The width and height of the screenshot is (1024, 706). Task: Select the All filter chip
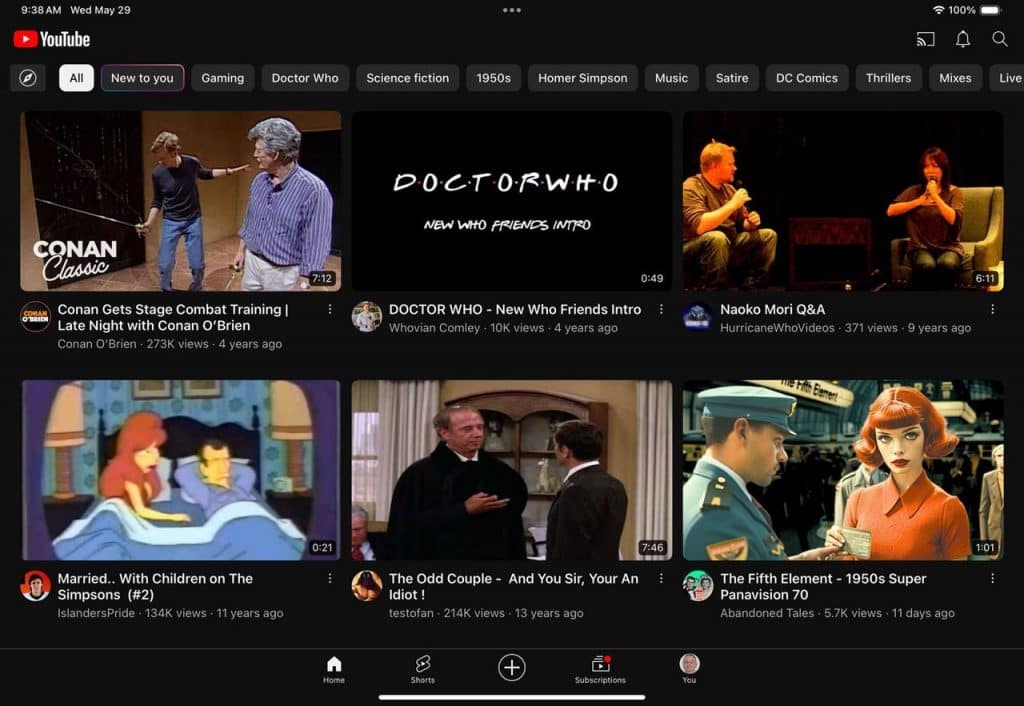[76, 78]
